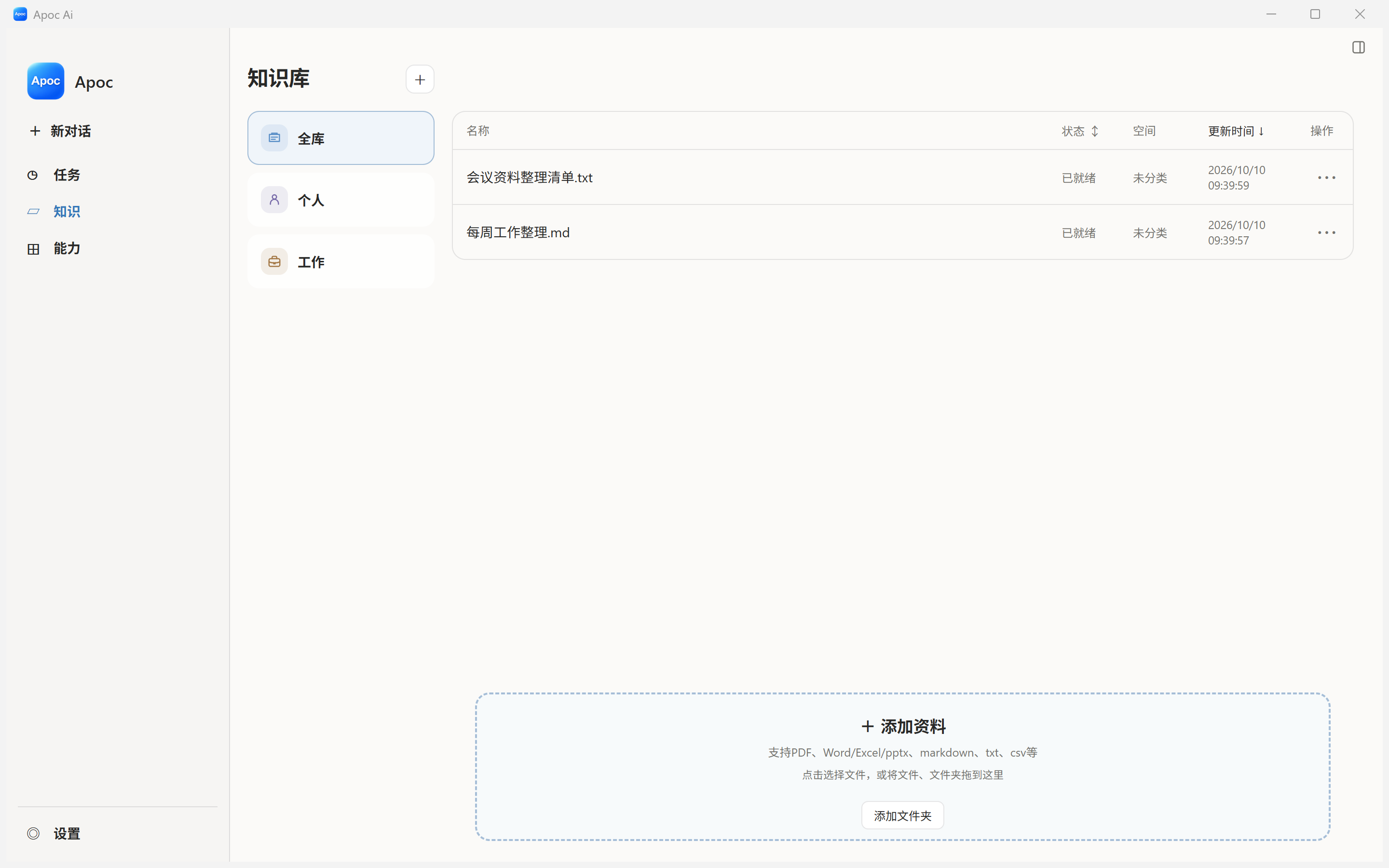Add a new knowledge base with plus button

[x=420, y=79]
